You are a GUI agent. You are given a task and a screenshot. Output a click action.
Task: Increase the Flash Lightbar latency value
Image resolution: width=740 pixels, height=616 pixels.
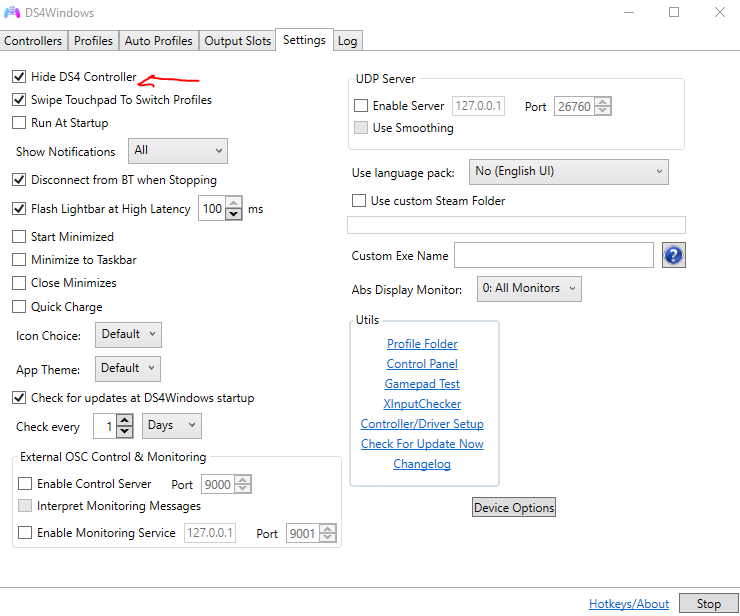(234, 204)
